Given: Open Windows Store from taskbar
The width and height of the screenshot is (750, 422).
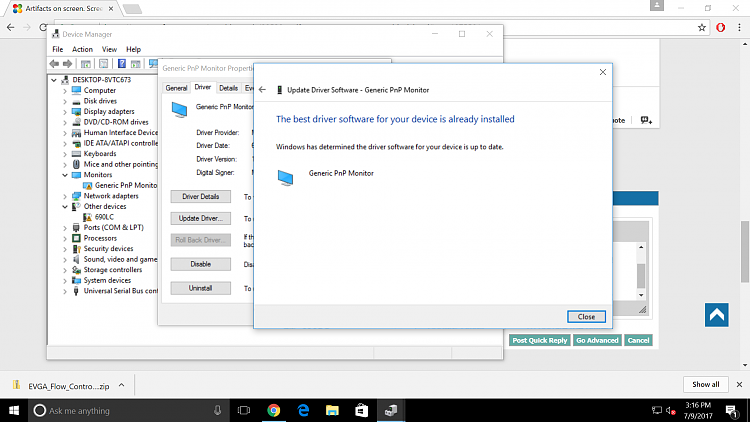Looking at the screenshot, I should (362, 411).
